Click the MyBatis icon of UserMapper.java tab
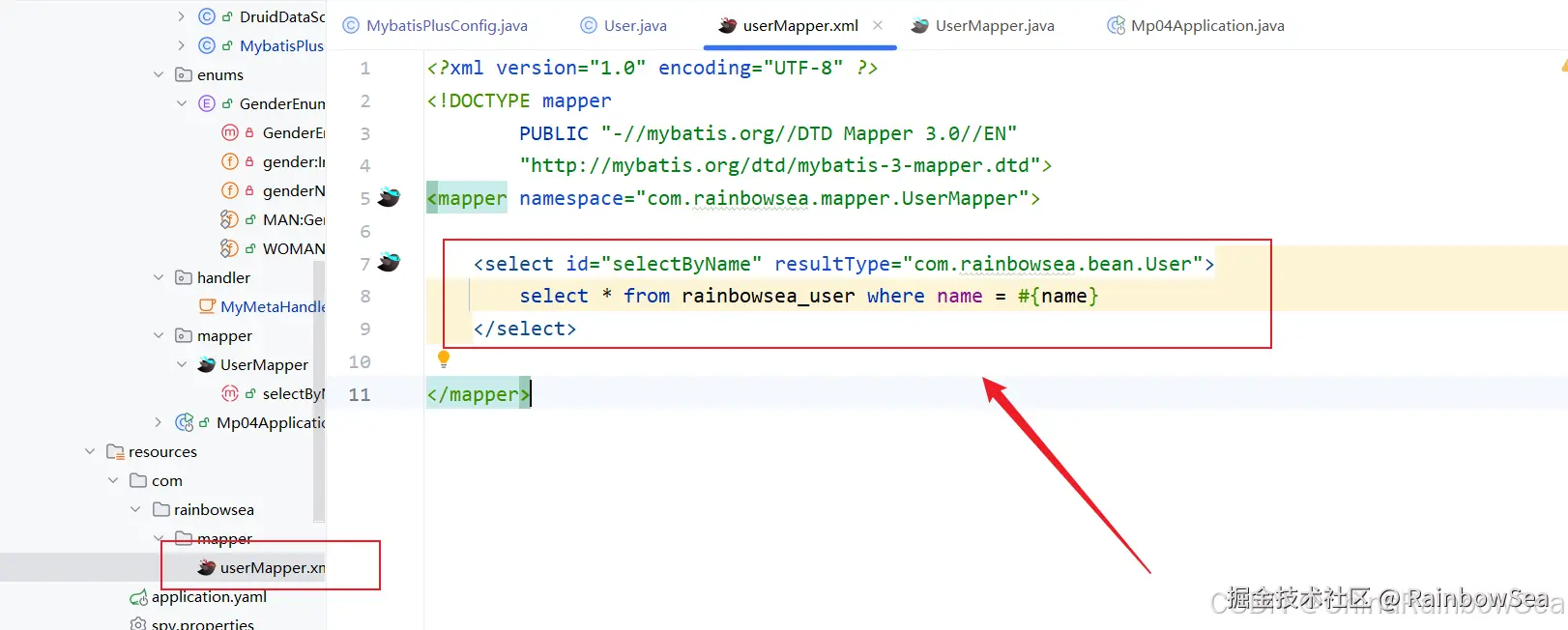 tap(920, 26)
